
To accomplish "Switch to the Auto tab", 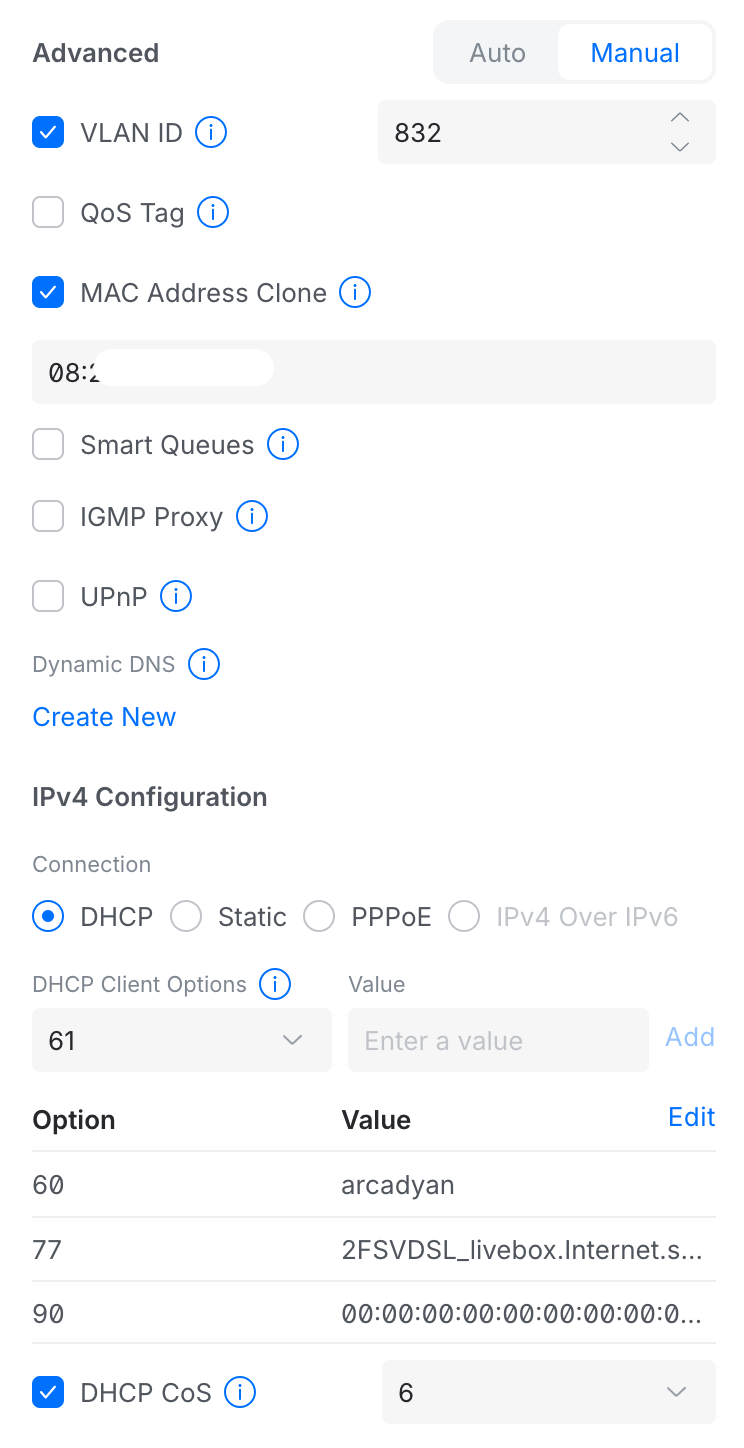I will pos(497,53).
